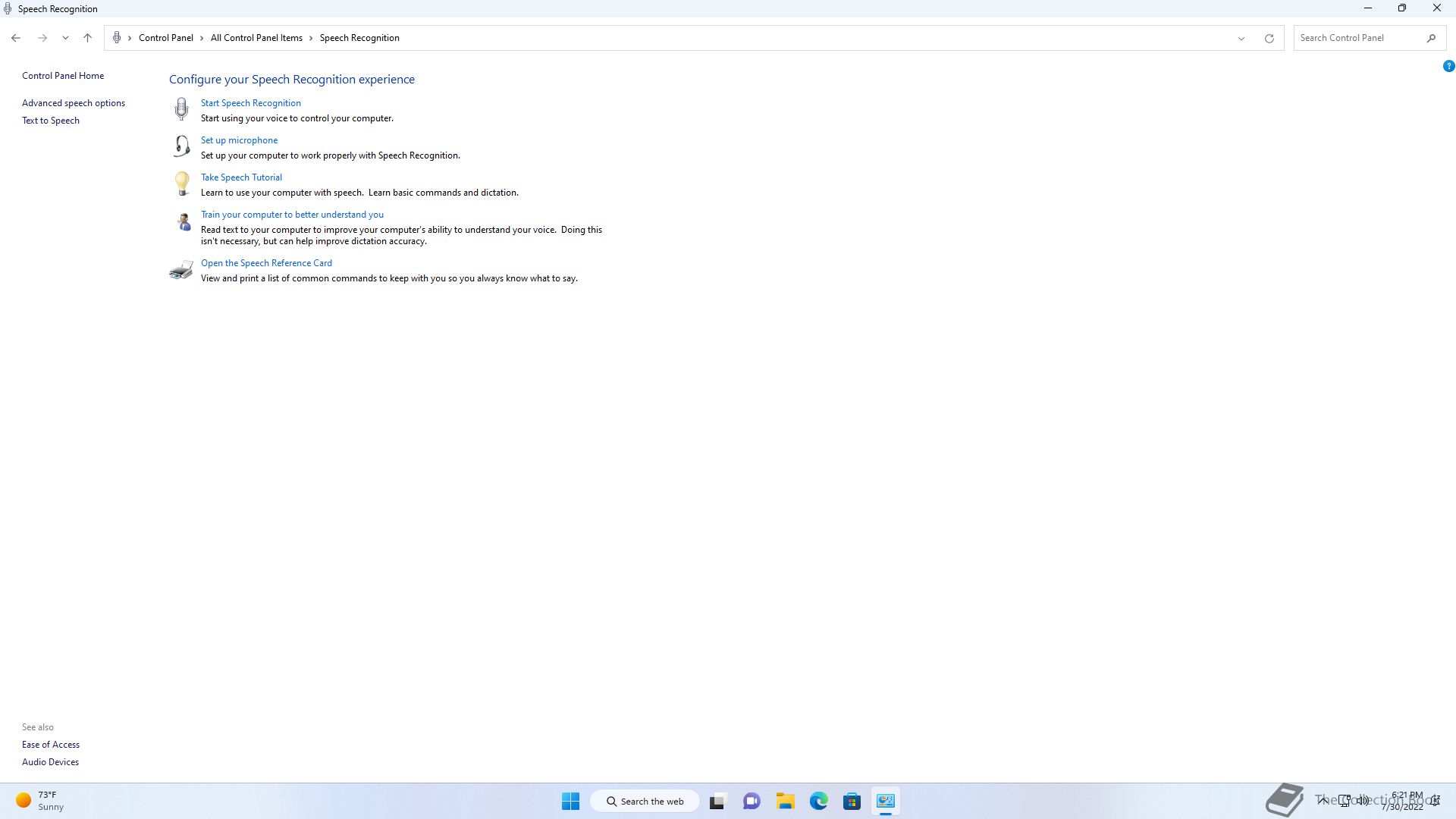Open Advanced speech options
The height and width of the screenshot is (819, 1456).
click(74, 103)
